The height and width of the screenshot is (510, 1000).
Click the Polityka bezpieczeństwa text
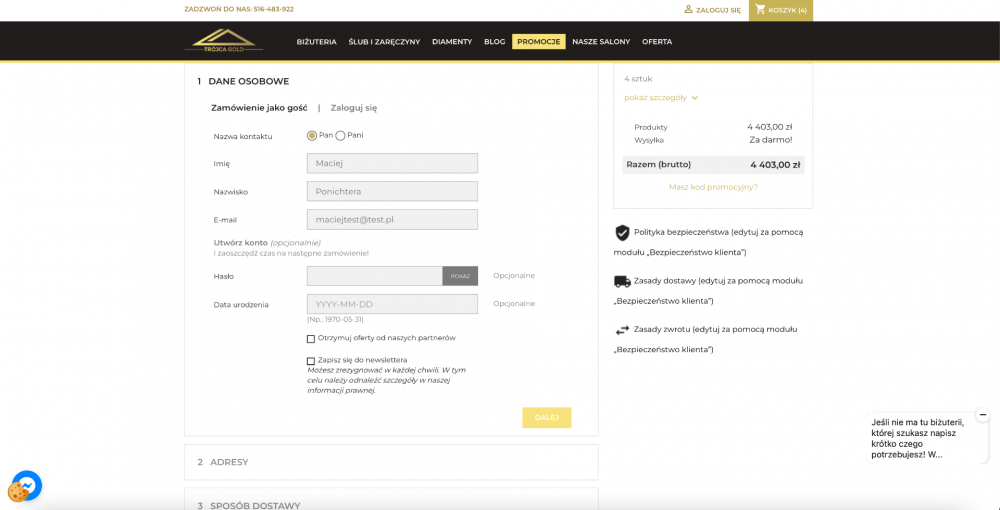pyautogui.click(x=709, y=242)
